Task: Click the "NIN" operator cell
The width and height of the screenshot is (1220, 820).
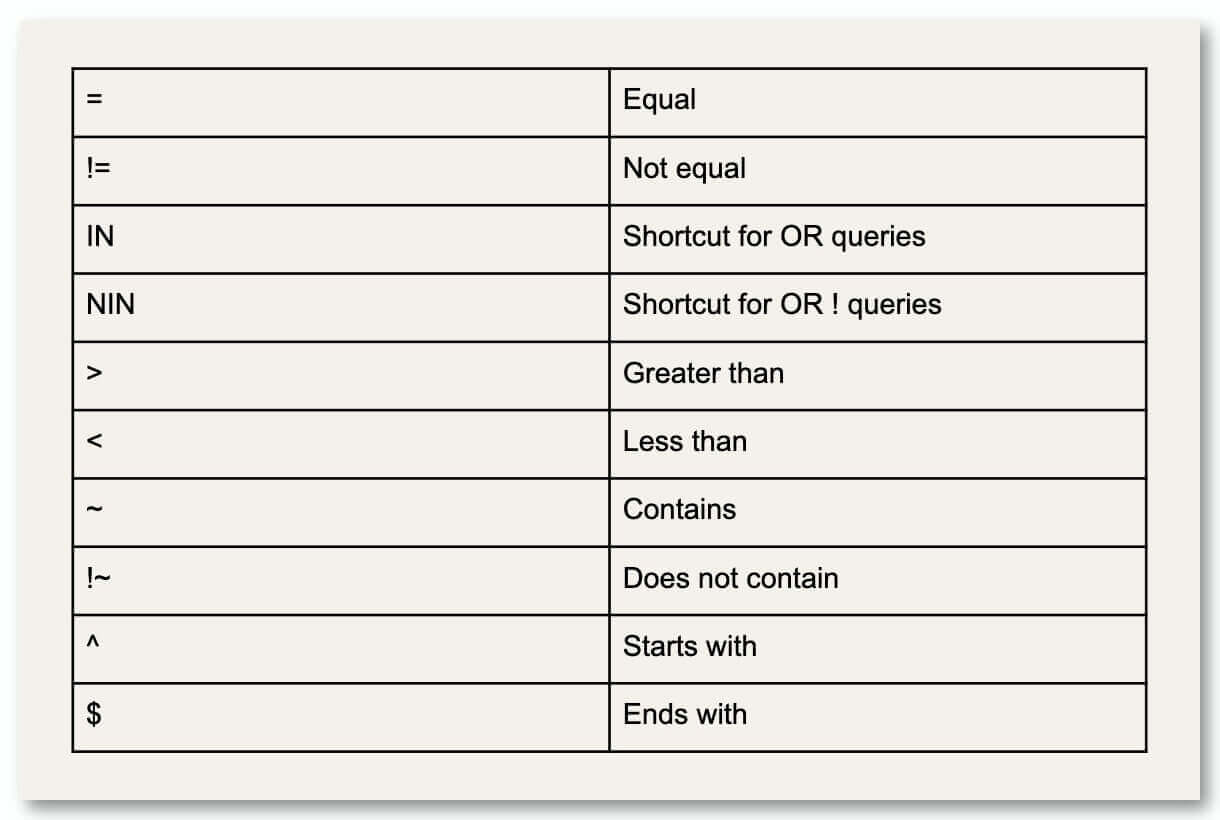Action: coord(110,304)
